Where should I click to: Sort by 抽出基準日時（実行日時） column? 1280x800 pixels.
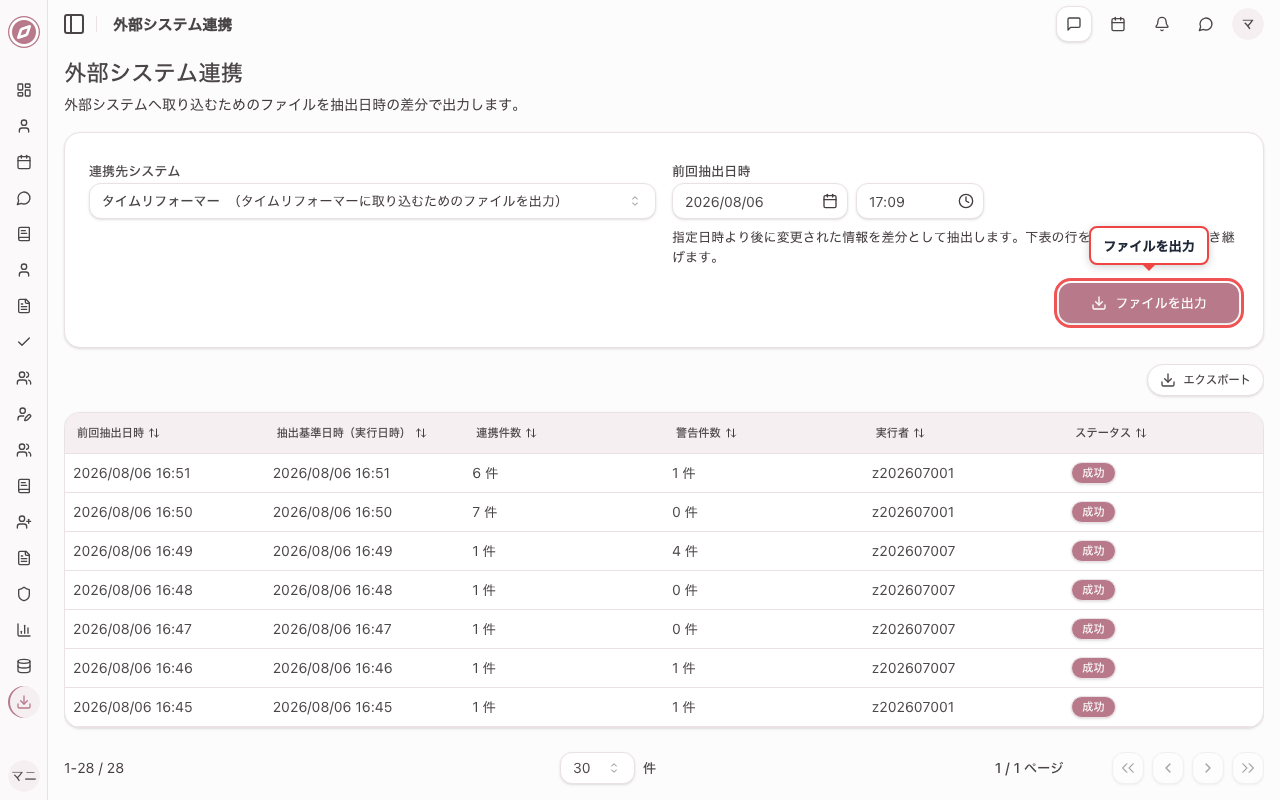coord(351,433)
